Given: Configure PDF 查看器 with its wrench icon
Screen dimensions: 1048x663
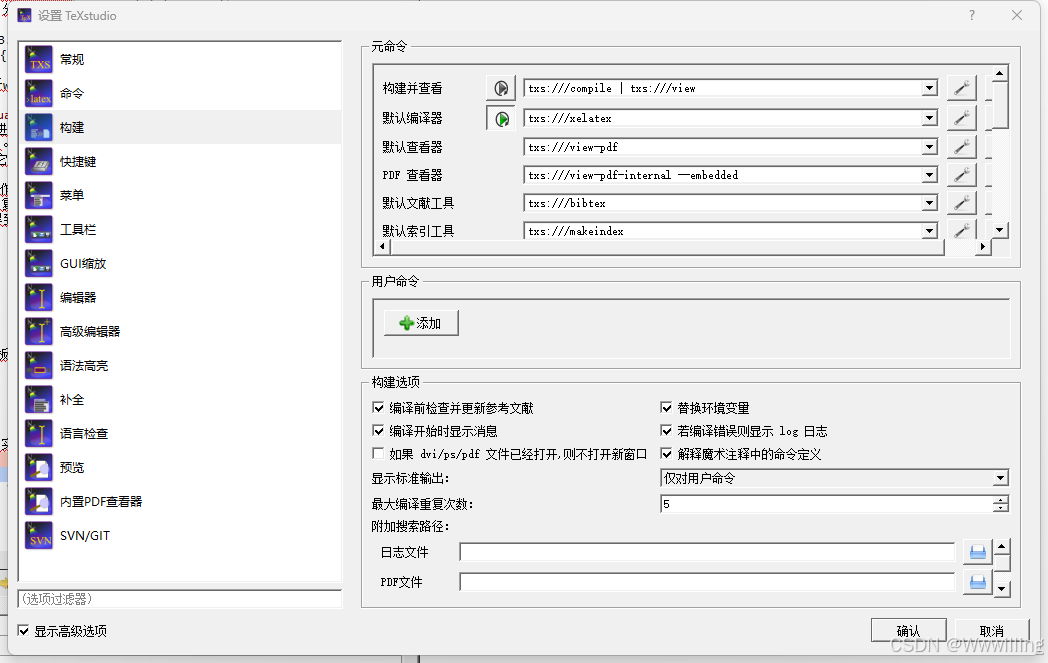Looking at the screenshot, I should [962, 175].
